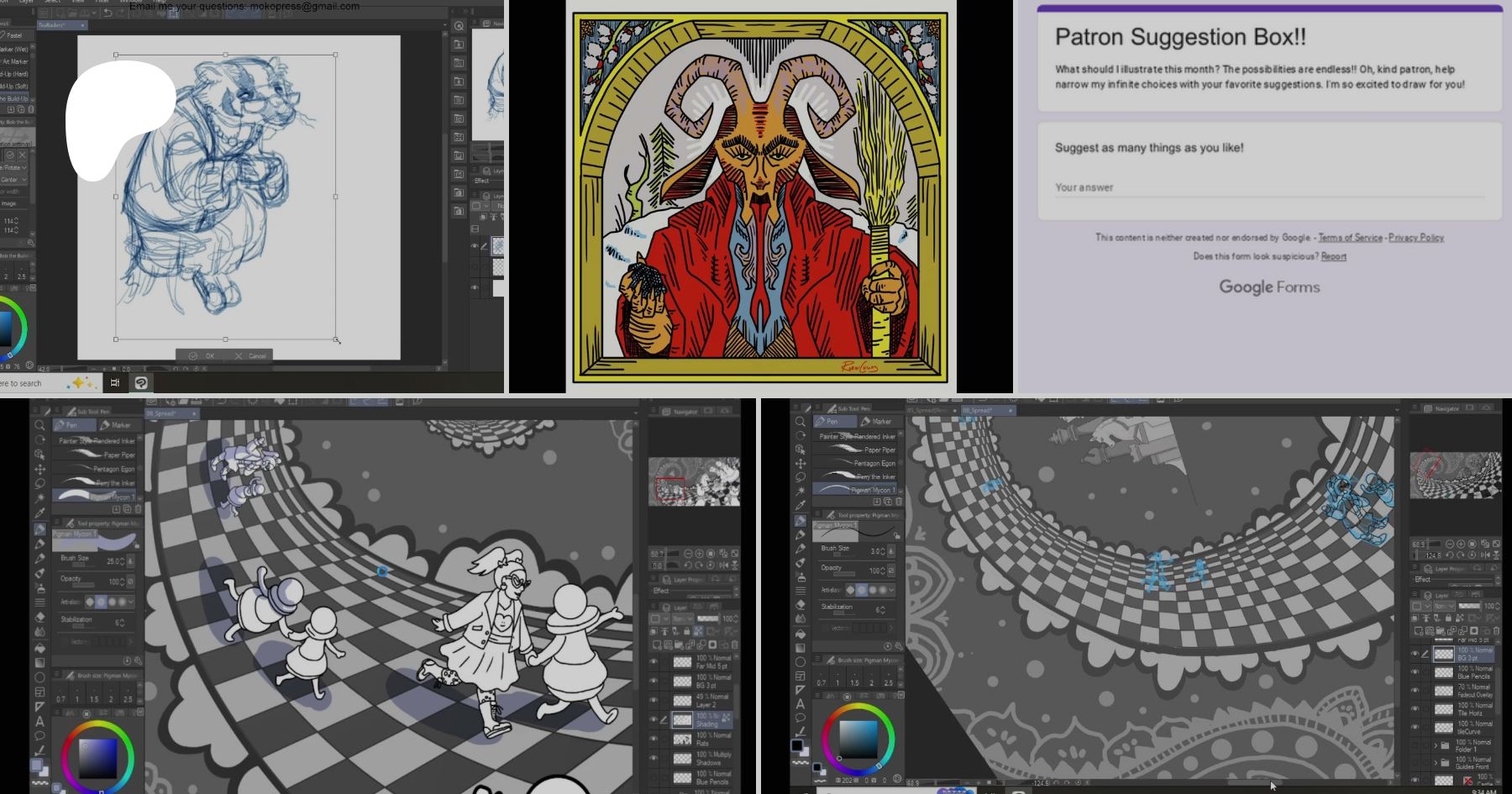Toggle visibility of the Tile Horiz layer
1512x794 pixels.
coord(1415,709)
